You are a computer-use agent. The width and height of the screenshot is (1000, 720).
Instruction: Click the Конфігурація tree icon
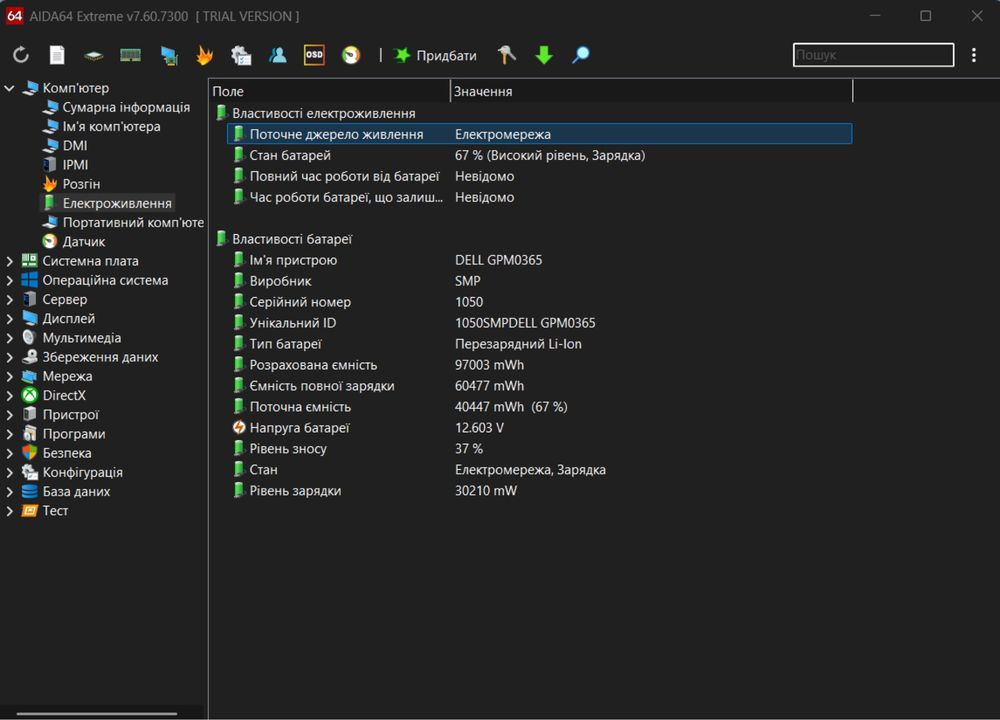tap(29, 472)
